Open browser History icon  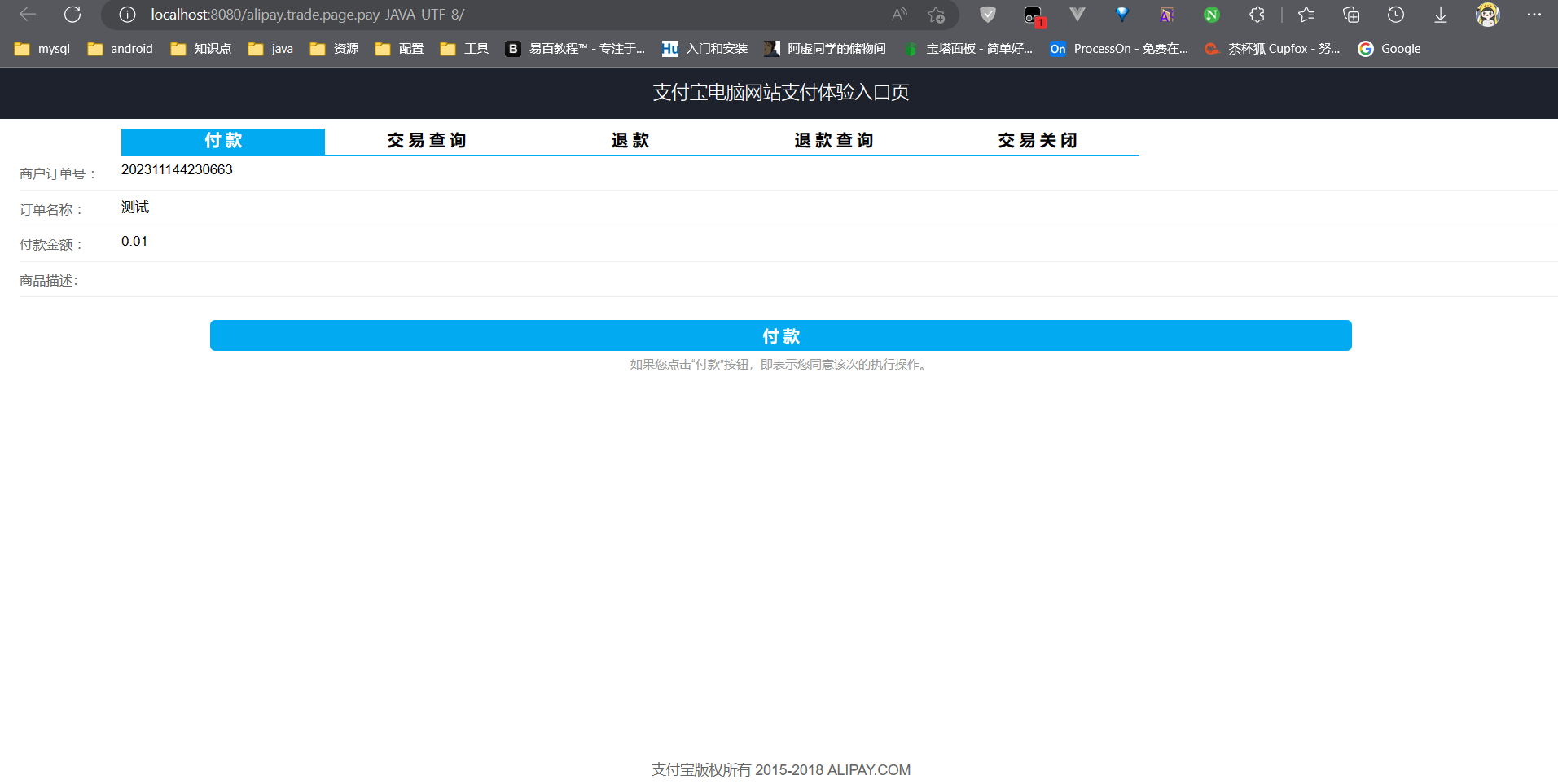pyautogui.click(x=1396, y=15)
